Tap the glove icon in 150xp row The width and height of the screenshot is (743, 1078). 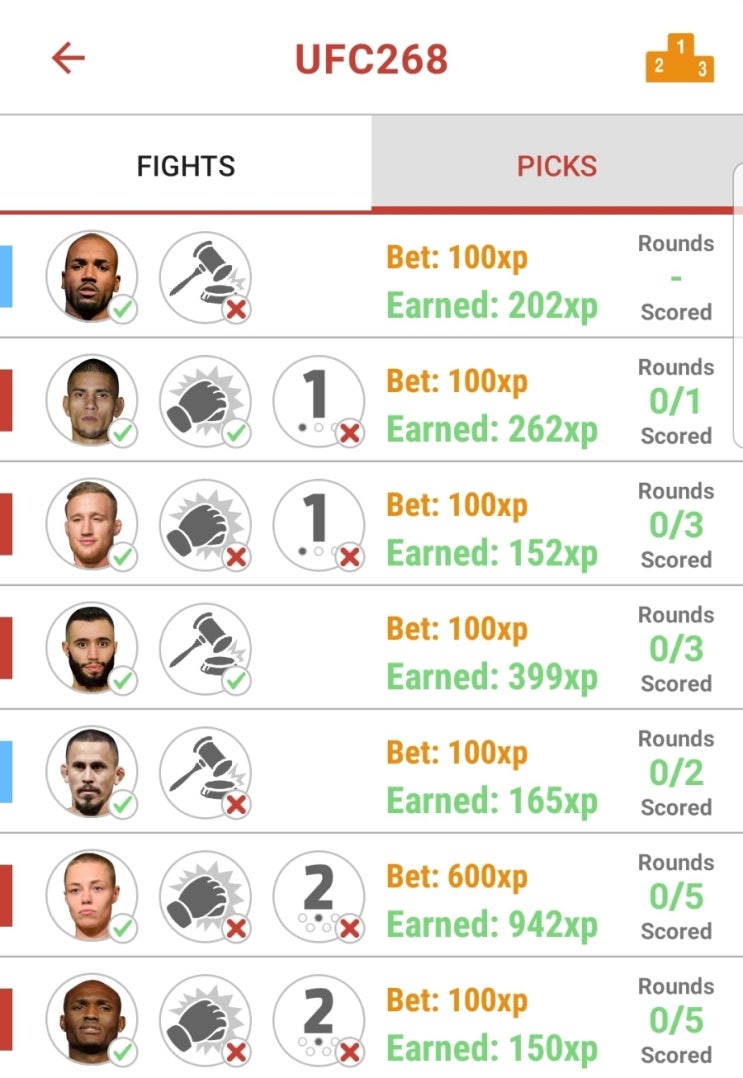[x=206, y=1020]
